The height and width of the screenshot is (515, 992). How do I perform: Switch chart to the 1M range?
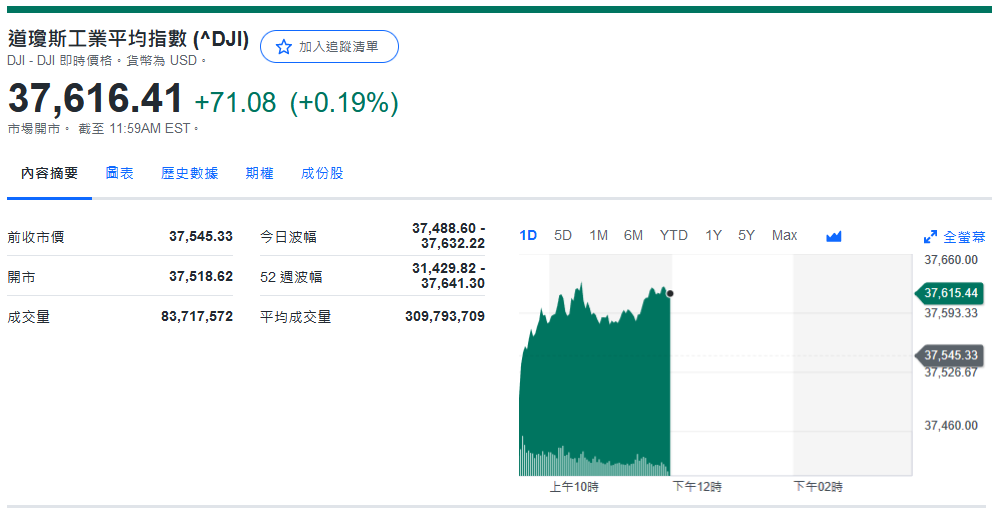(598, 235)
